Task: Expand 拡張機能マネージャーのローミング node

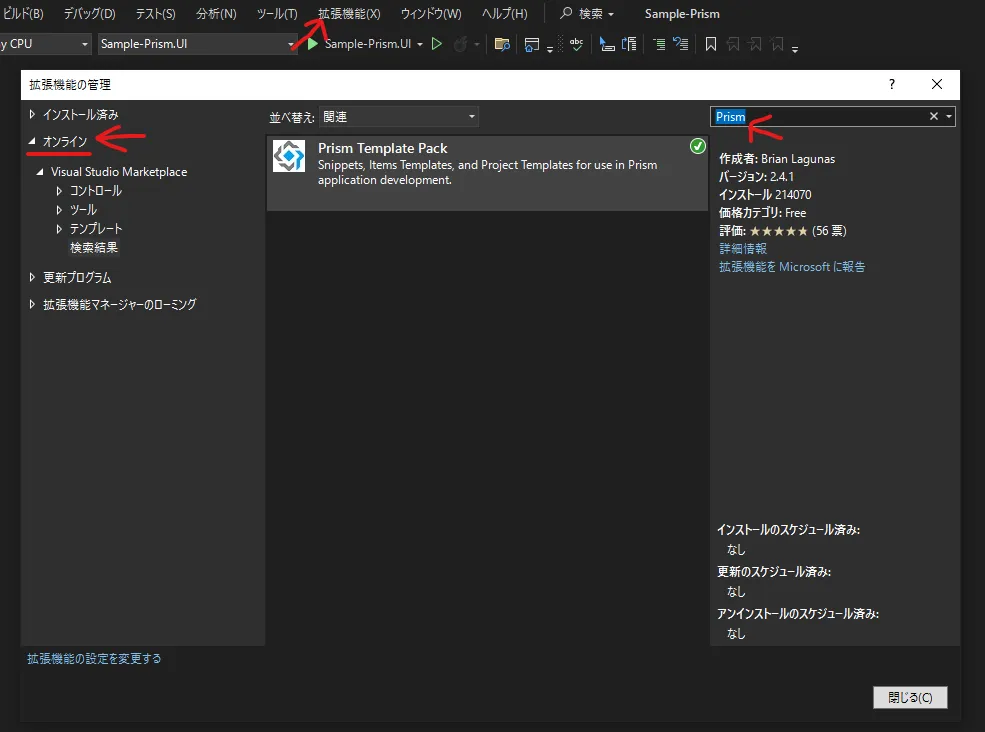Action: (x=32, y=304)
